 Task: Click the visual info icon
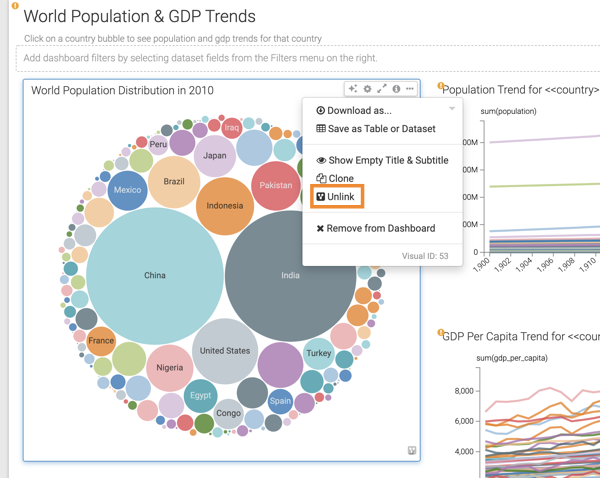[396, 90]
